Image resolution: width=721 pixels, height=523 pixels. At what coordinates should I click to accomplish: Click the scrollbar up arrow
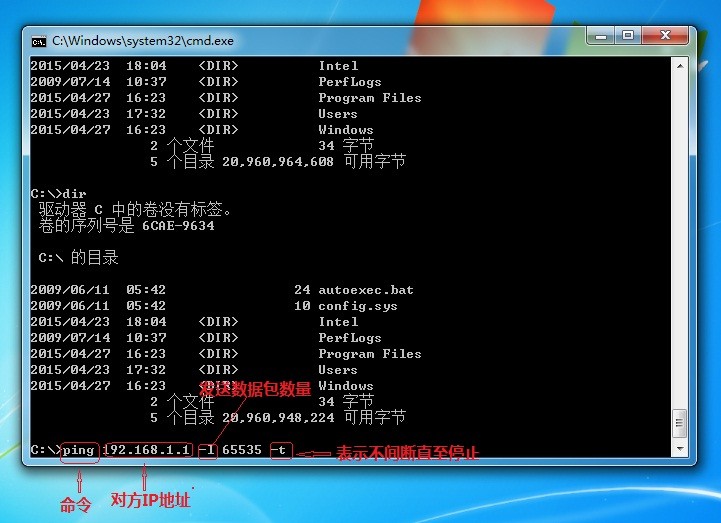click(x=680, y=66)
